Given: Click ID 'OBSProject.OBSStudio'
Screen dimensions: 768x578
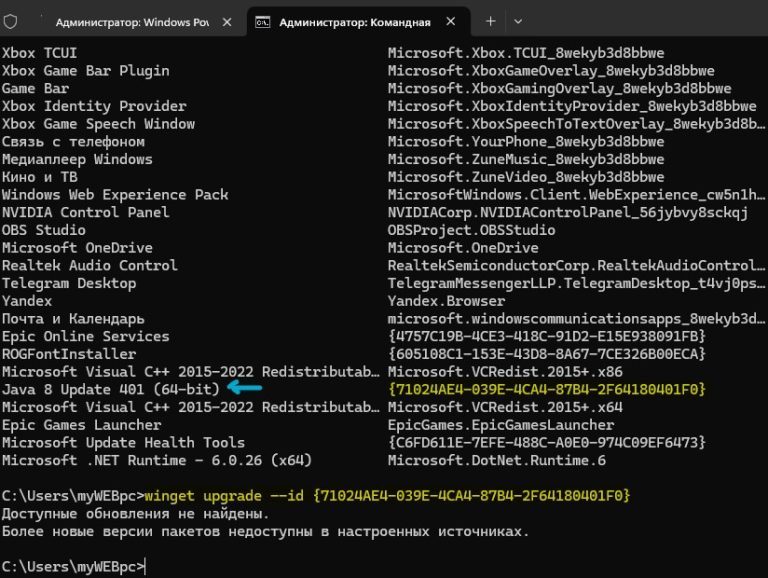Looking at the screenshot, I should (x=472, y=230).
